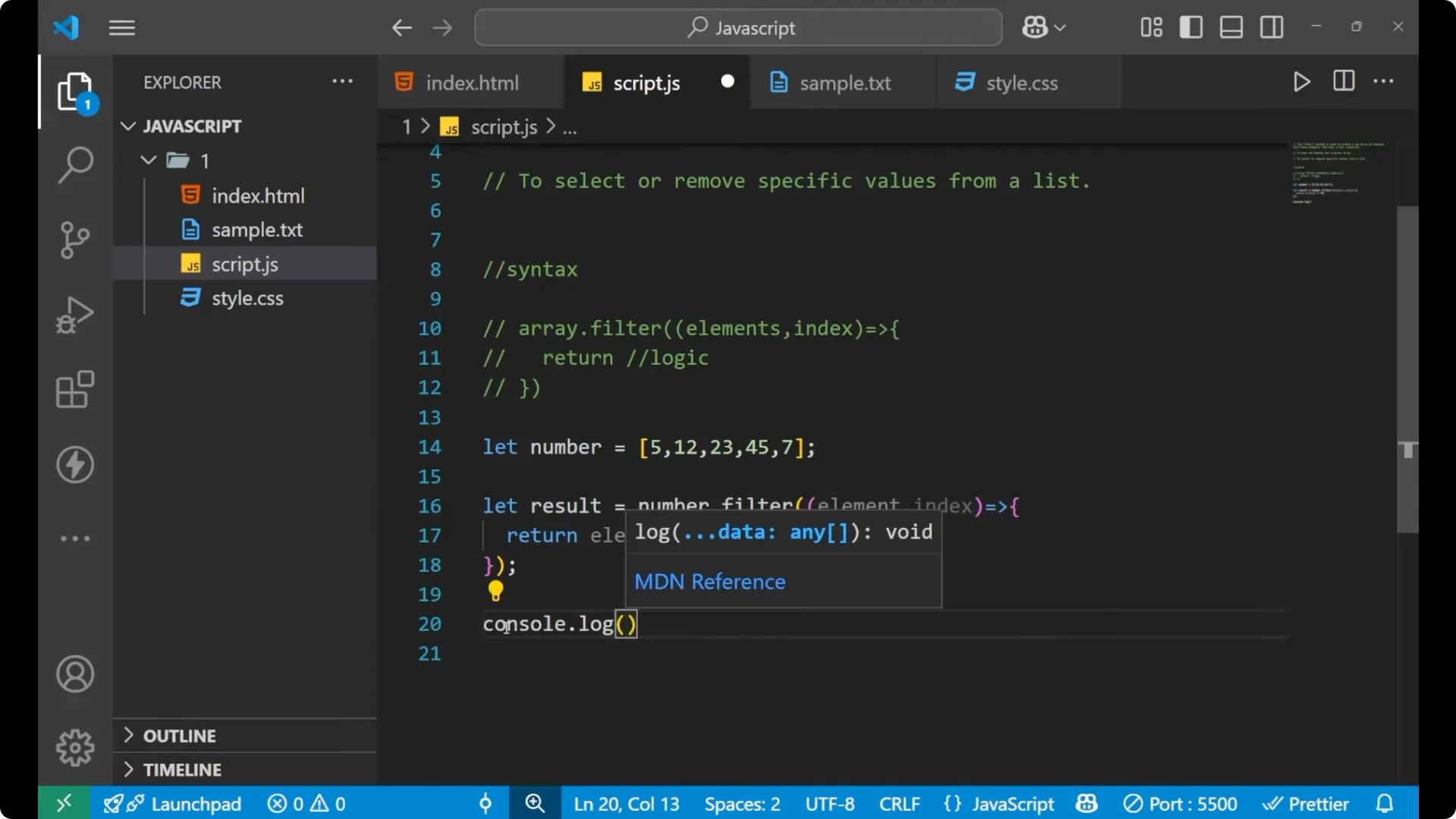Select style.css in the explorer tree

(x=246, y=297)
